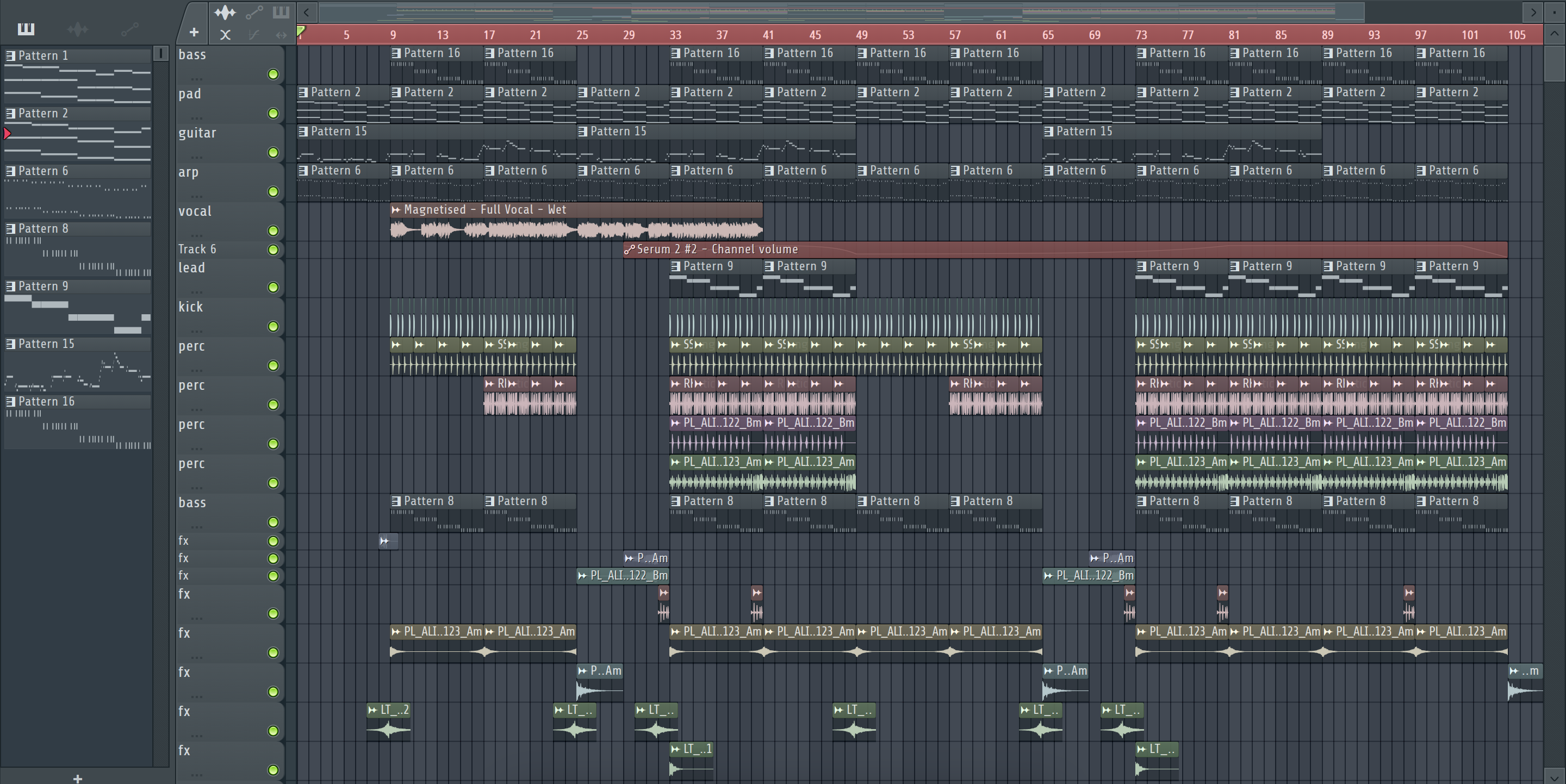
Task: Toggle automation clips display in playlist header
Action: point(254,12)
